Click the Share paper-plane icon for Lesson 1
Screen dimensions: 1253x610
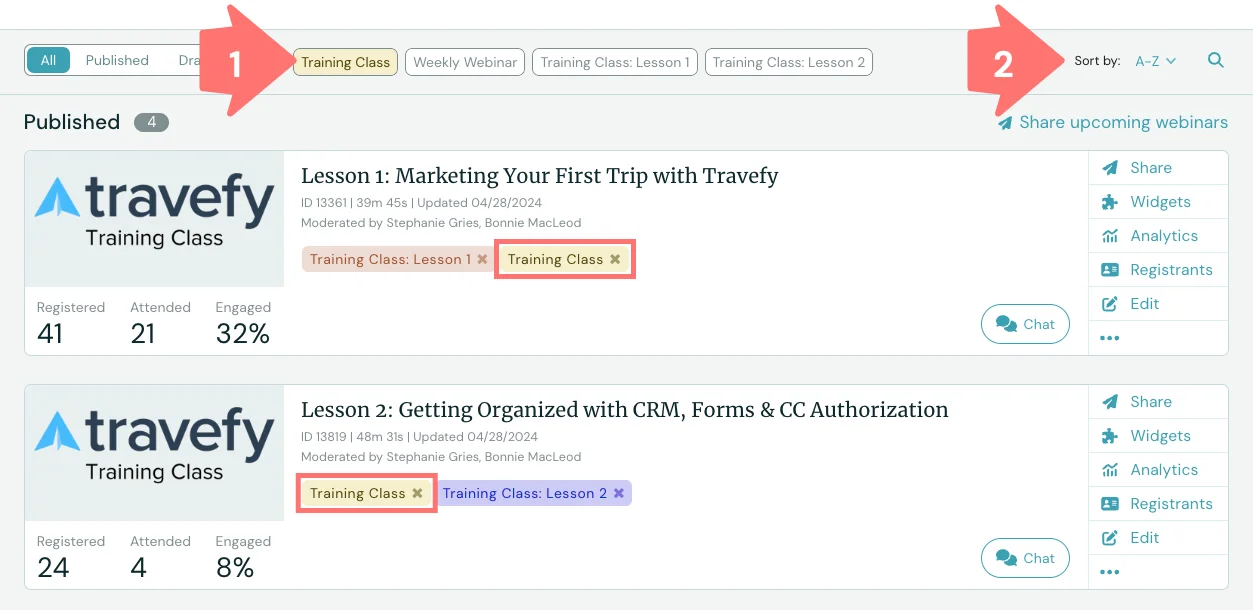coord(1110,167)
